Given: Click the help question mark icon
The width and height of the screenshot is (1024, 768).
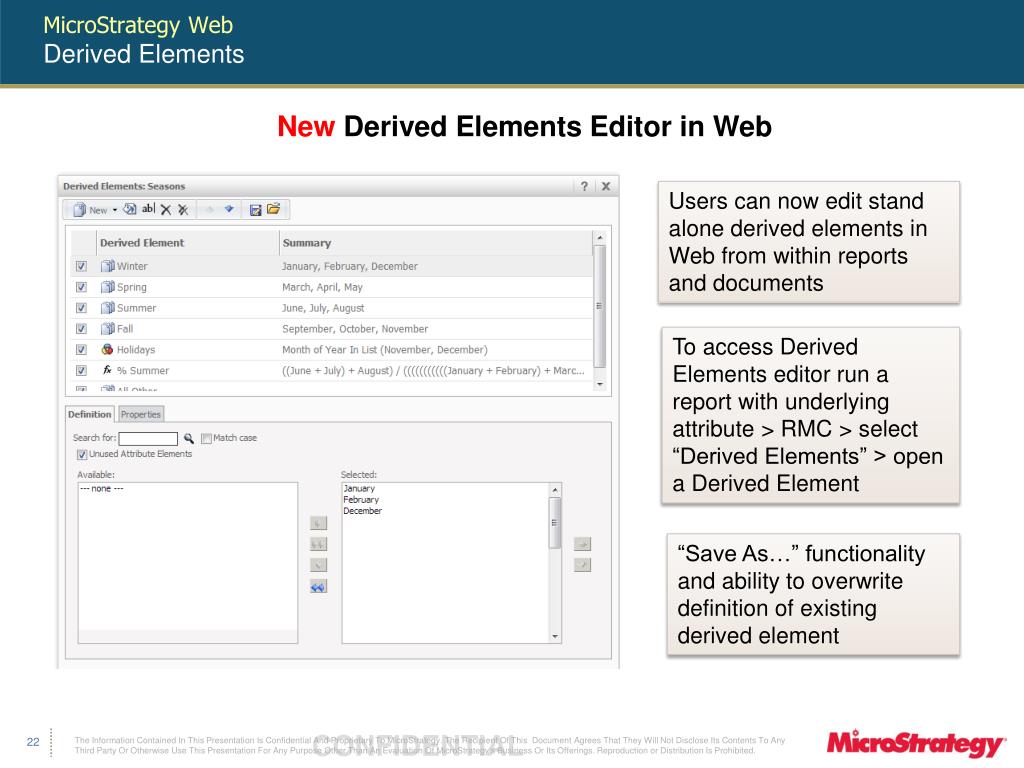Looking at the screenshot, I should click(584, 186).
